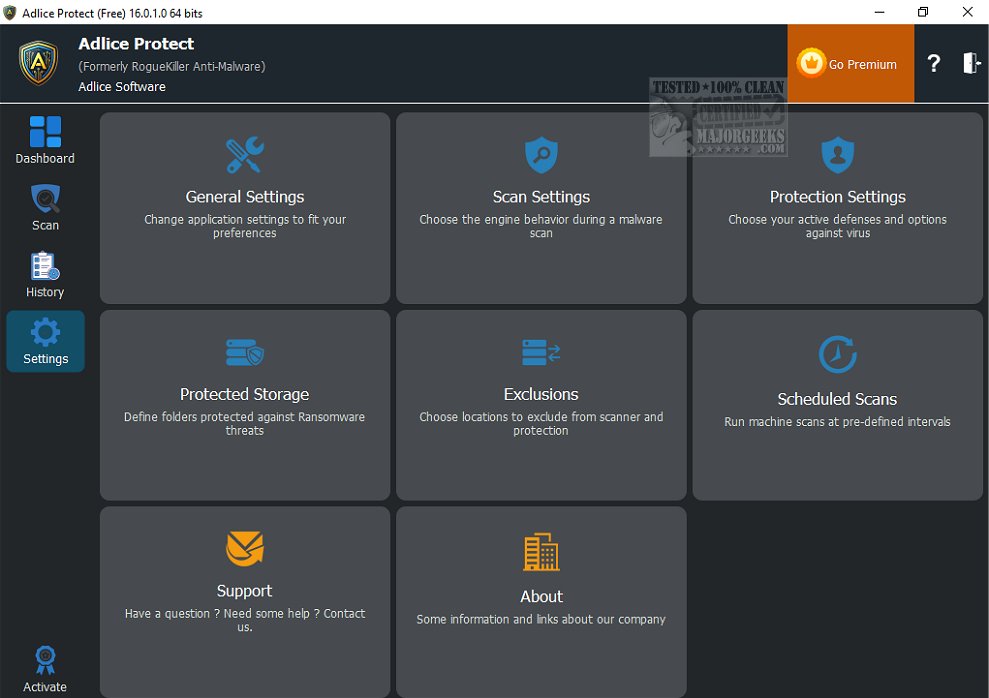The height and width of the screenshot is (698, 989).
Task: Click the crown icon on Go Premium
Action: click(811, 63)
